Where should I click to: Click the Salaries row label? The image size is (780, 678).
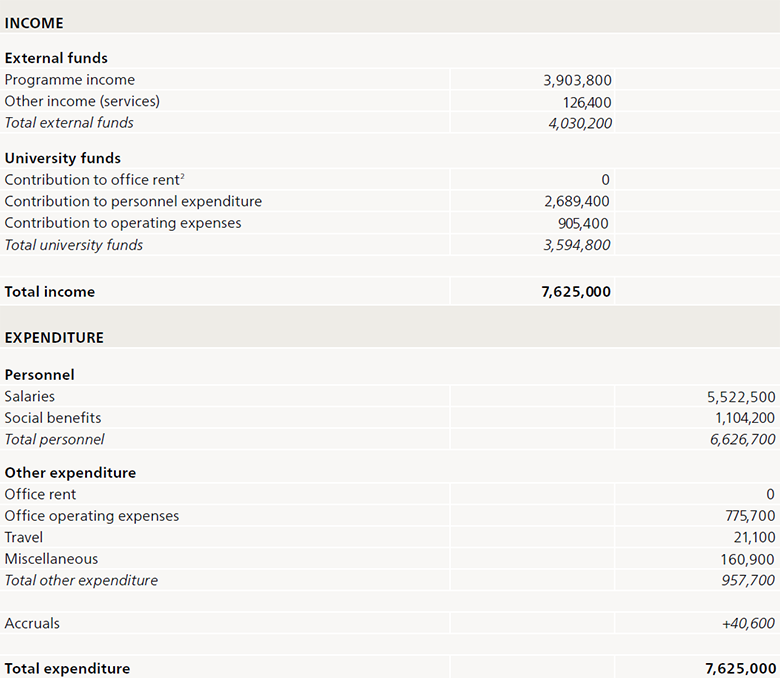pyautogui.click(x=30, y=396)
